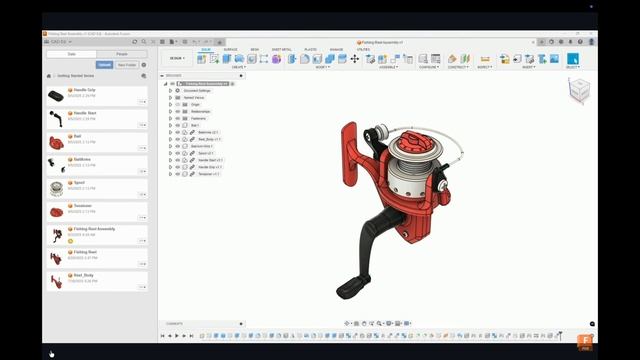Open the user profile avatar
Image resolution: width=640 pixels, height=360 pixels.
coord(591,42)
